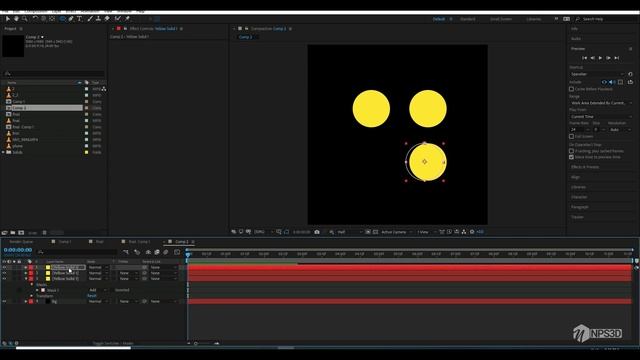The width and height of the screenshot is (640, 360).
Task: Toggle Cache Before Playback checkbox
Action: (571, 89)
